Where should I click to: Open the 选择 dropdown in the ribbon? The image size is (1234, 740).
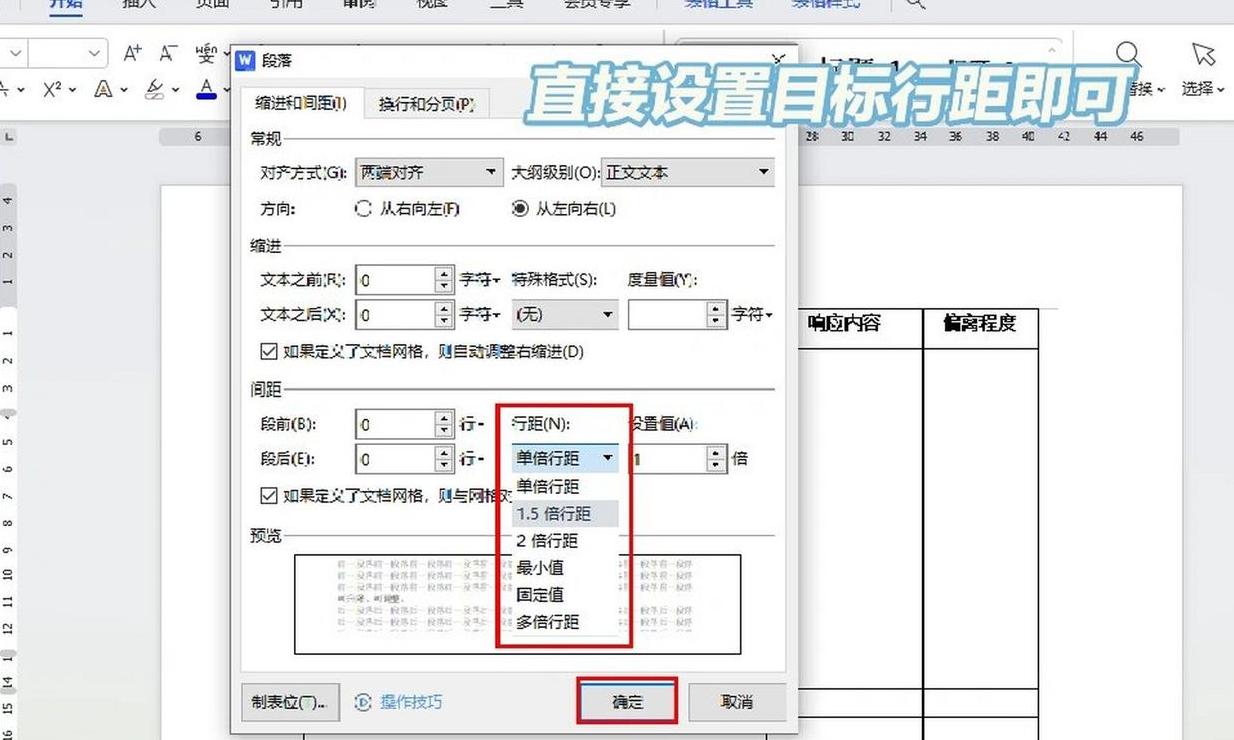click(1201, 89)
